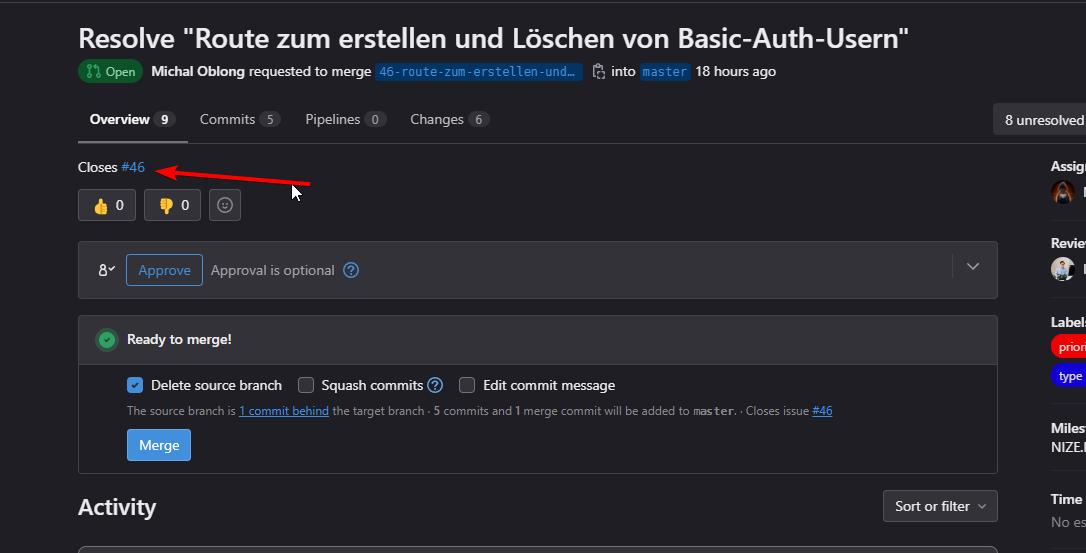The height and width of the screenshot is (553, 1086).
Task: Open the squash commits help icon
Action: pyautogui.click(x=435, y=385)
